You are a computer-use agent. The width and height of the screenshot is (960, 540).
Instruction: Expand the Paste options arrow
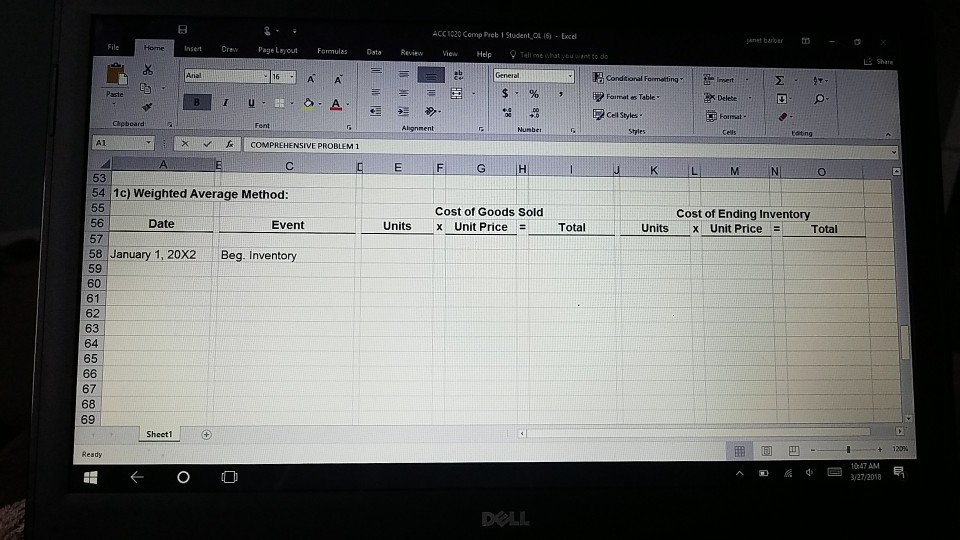click(114, 103)
